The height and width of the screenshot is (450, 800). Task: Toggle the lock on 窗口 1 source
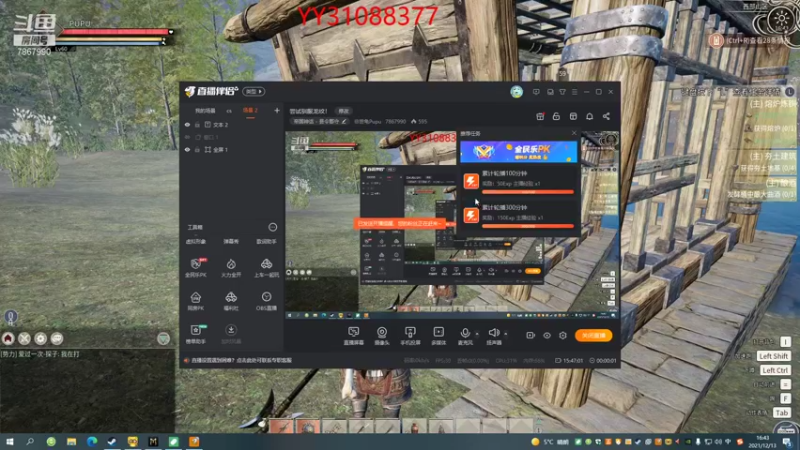tap(197, 137)
